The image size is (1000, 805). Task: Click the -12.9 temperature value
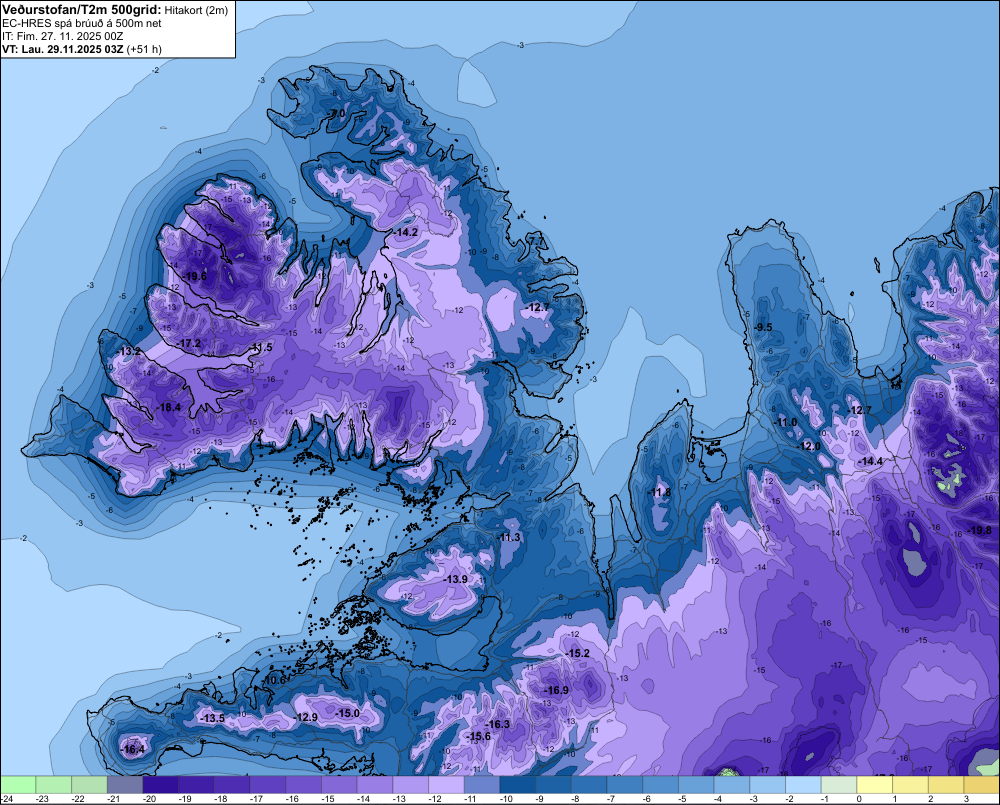305,718
